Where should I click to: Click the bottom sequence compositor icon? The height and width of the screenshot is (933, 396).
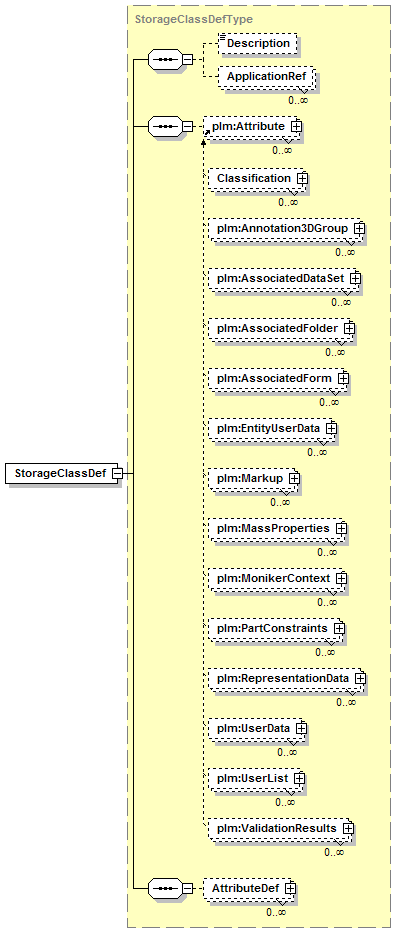coord(165,888)
